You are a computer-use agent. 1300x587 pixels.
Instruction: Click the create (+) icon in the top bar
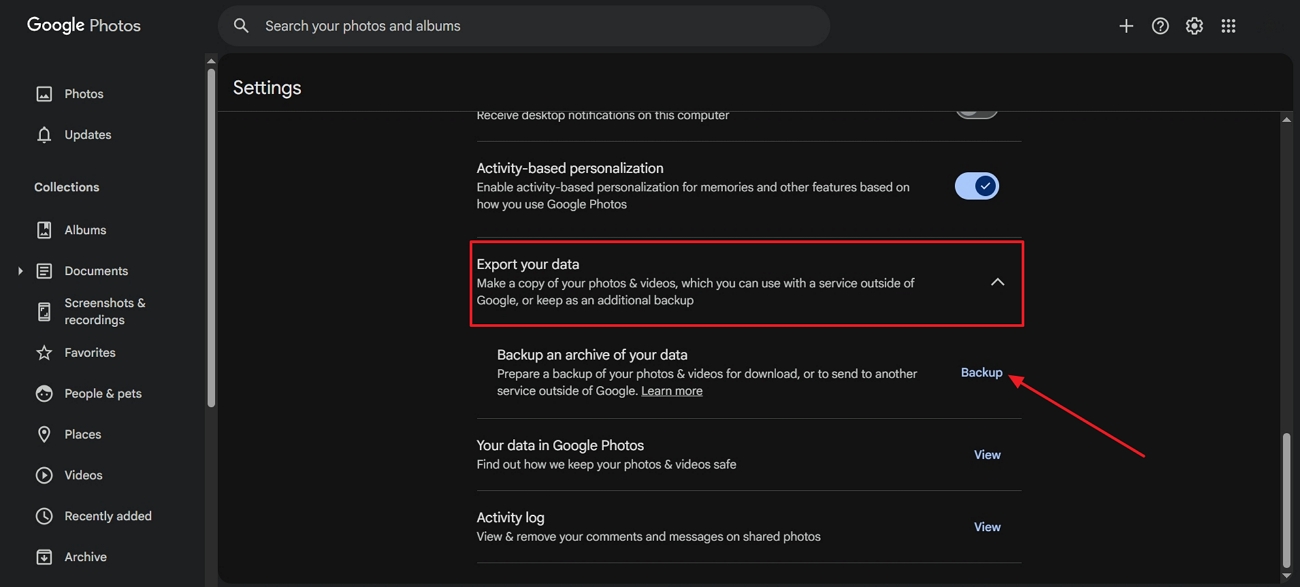point(1126,25)
